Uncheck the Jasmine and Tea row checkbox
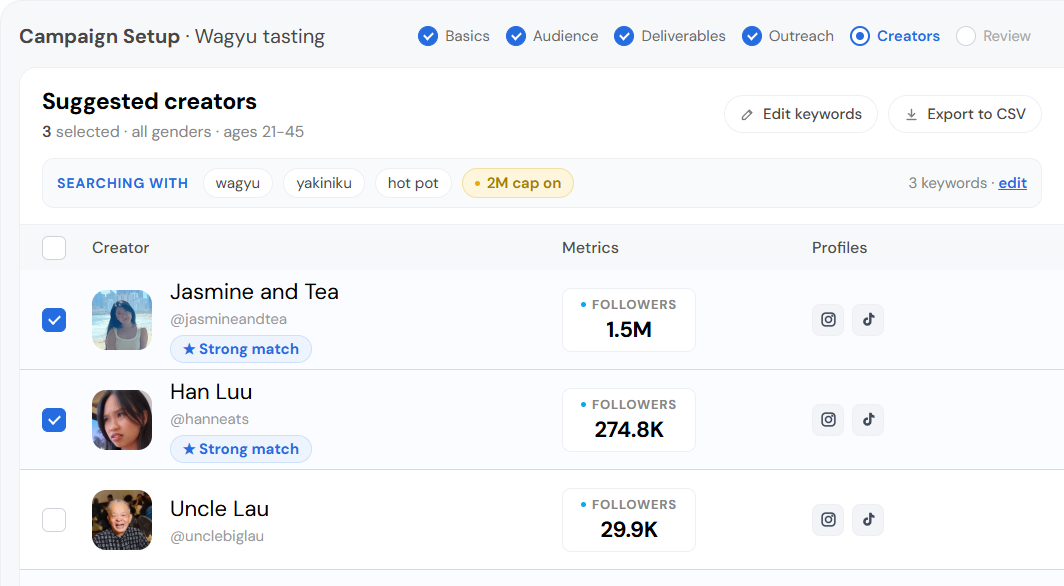Viewport: 1064px width, 586px height. coord(54,320)
